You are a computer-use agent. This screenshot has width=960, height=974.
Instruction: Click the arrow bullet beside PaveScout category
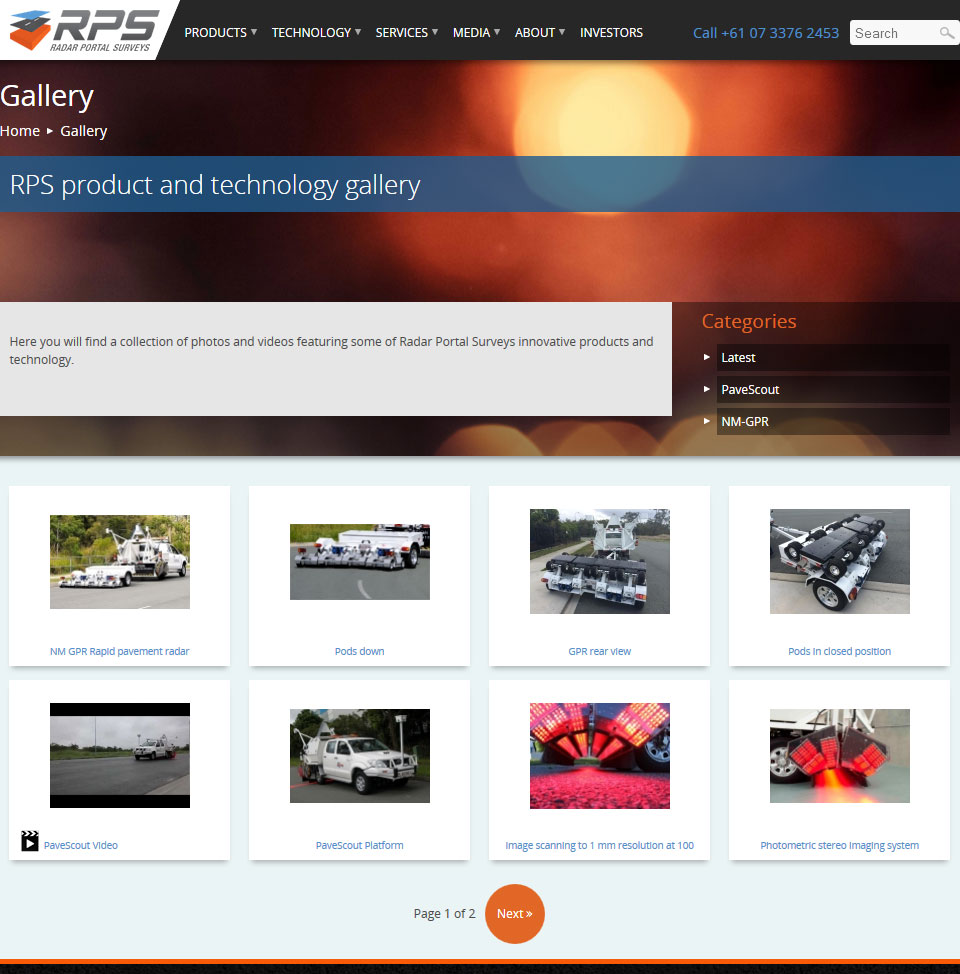[706, 389]
